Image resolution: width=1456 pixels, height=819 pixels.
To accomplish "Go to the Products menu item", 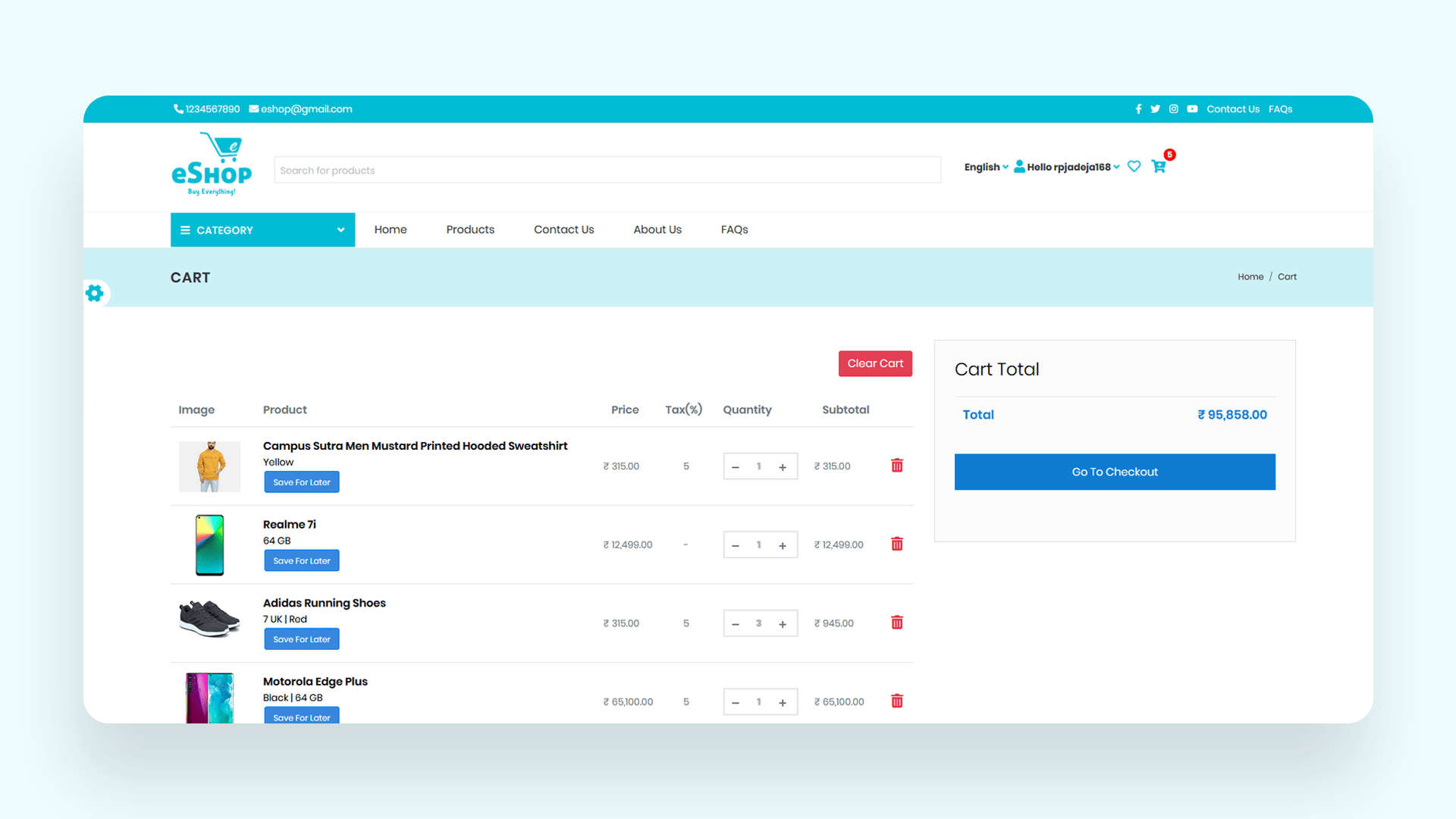I will click(x=470, y=230).
